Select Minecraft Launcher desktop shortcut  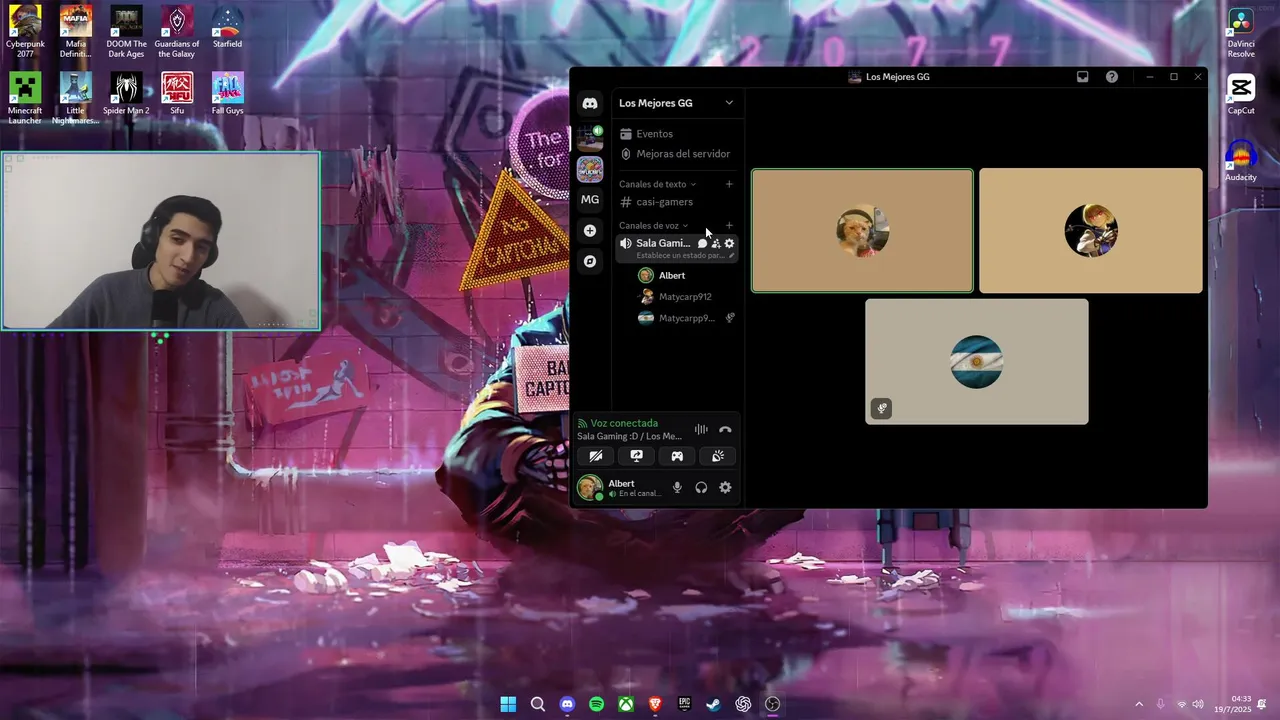25,98
